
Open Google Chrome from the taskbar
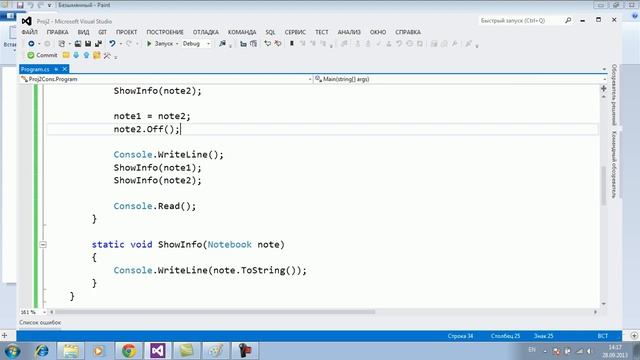pos(129,351)
